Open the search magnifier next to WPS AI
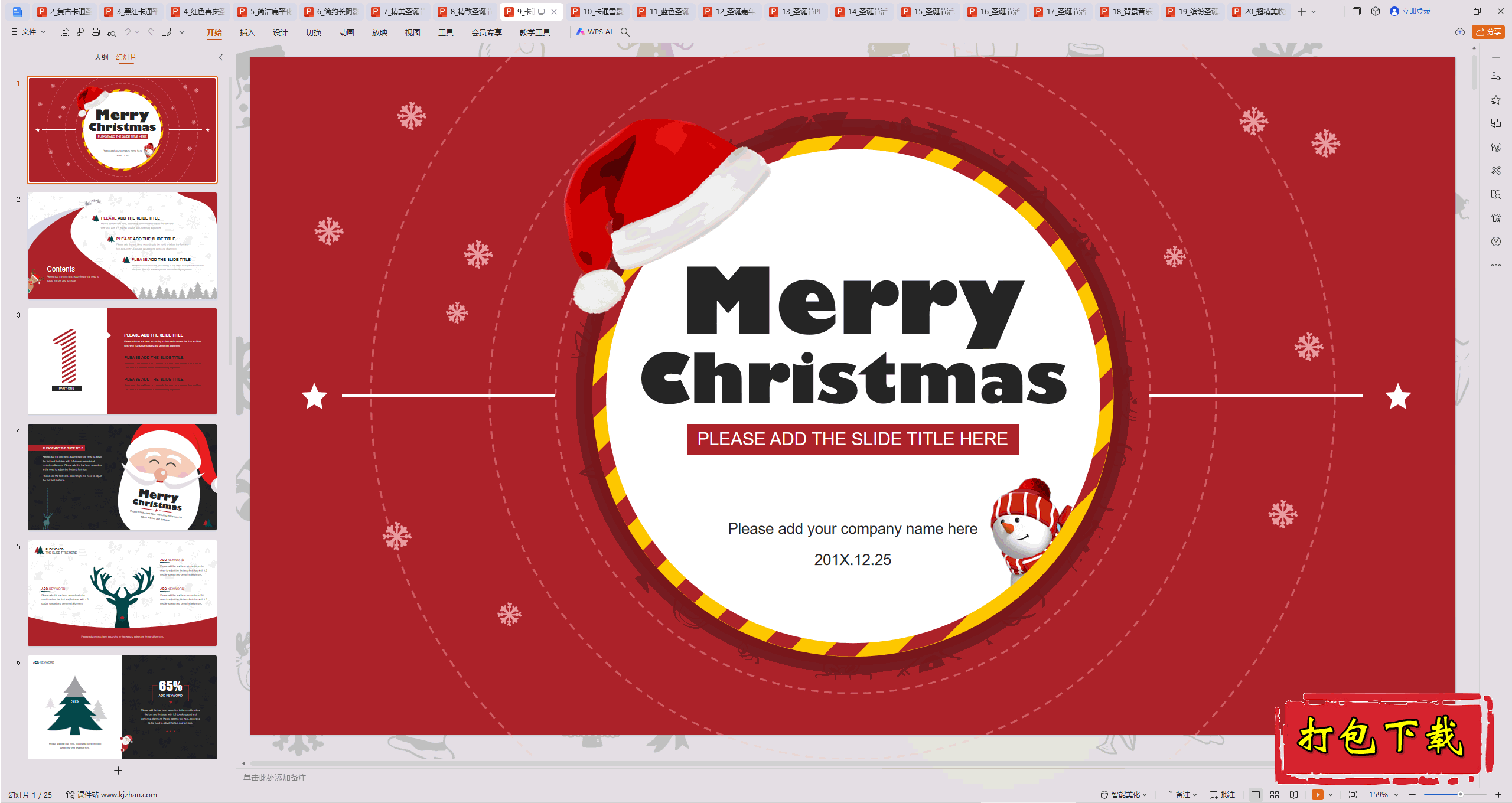This screenshot has width=1512, height=803. point(625,32)
